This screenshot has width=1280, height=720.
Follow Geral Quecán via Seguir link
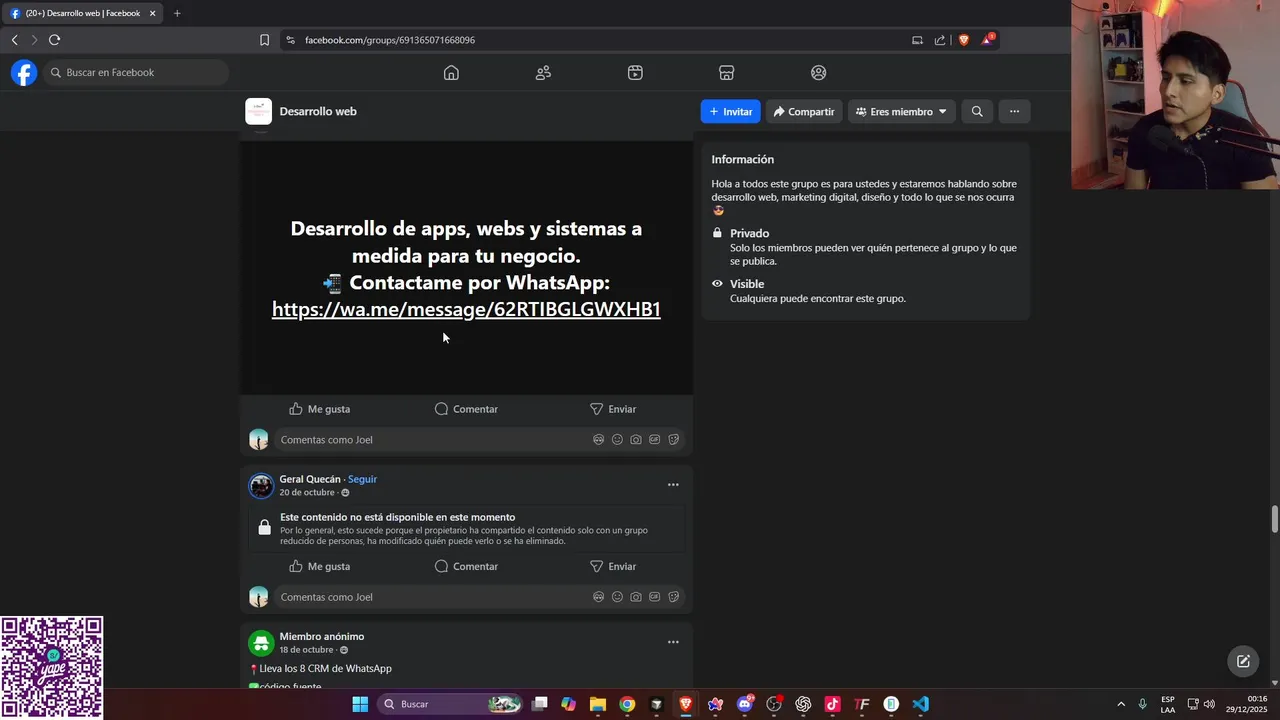point(362,479)
